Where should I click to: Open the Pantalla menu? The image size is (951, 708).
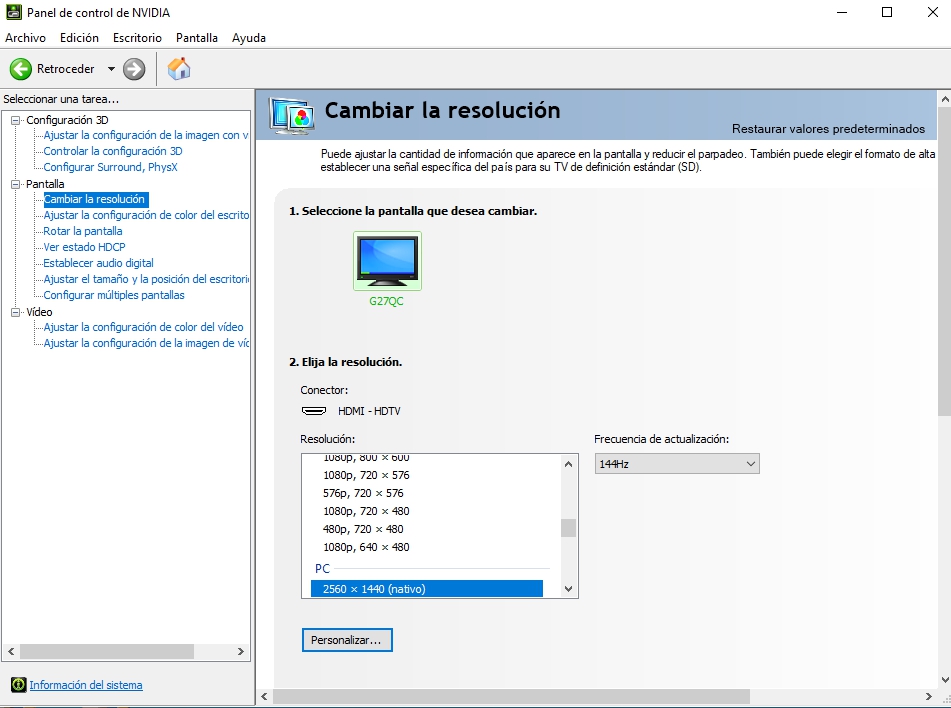pos(197,38)
